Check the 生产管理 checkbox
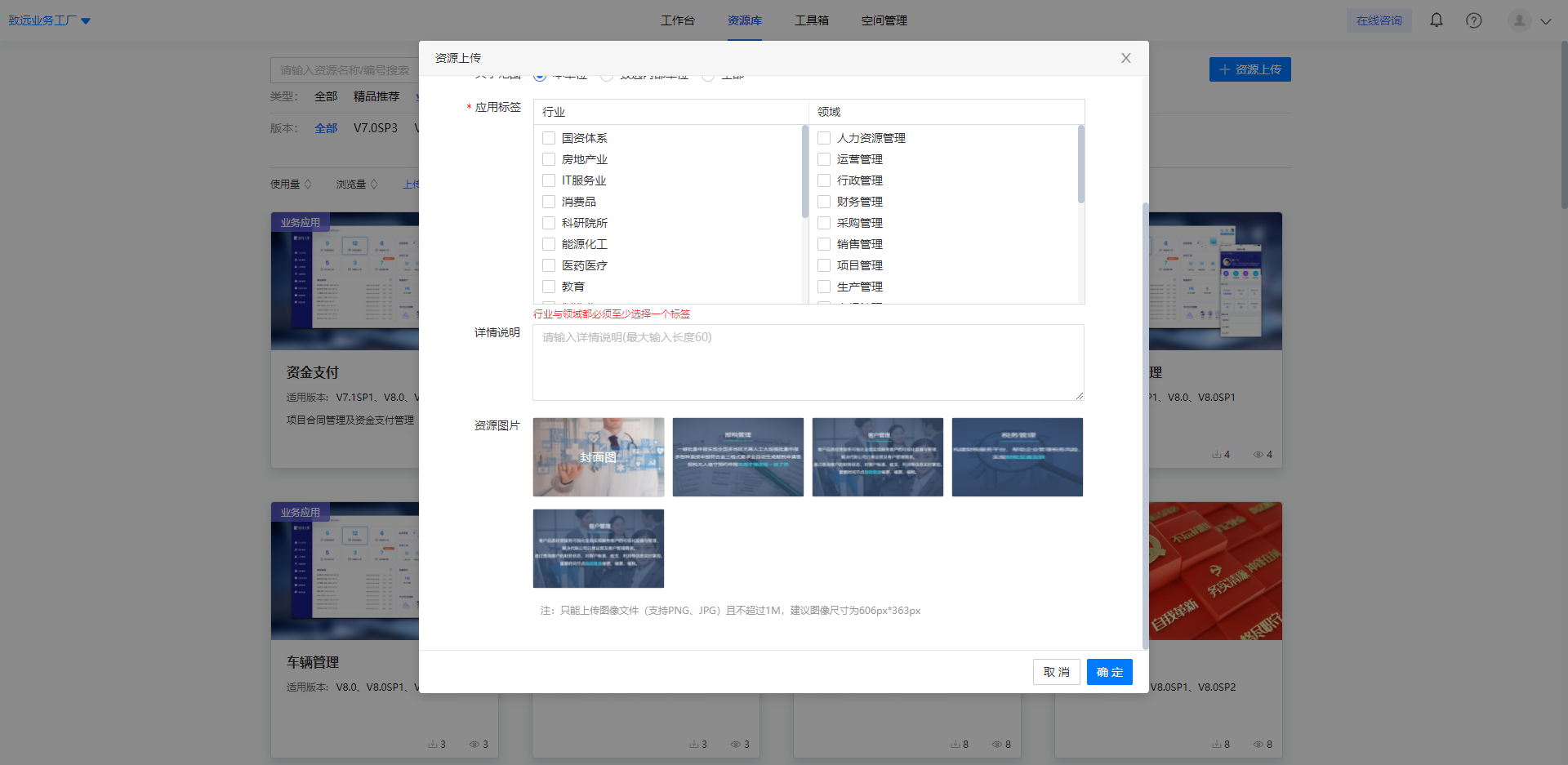This screenshot has height=765, width=1568. [x=824, y=287]
